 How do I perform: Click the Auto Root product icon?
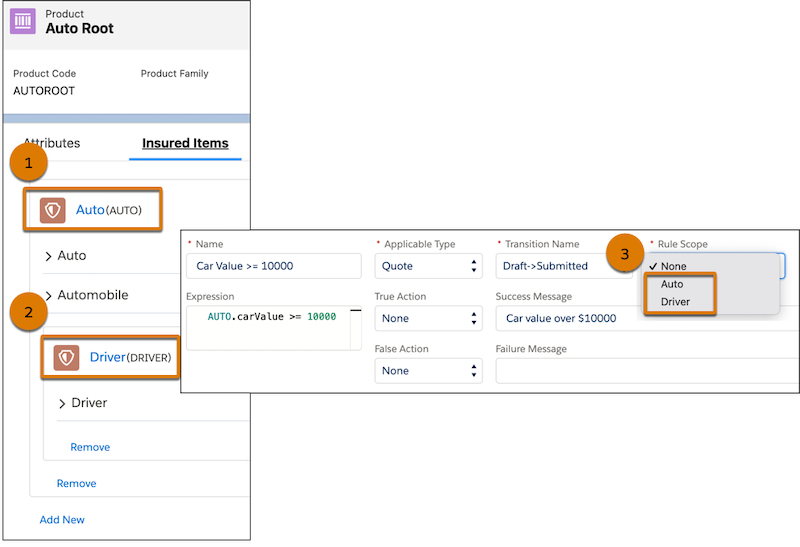pos(23,21)
